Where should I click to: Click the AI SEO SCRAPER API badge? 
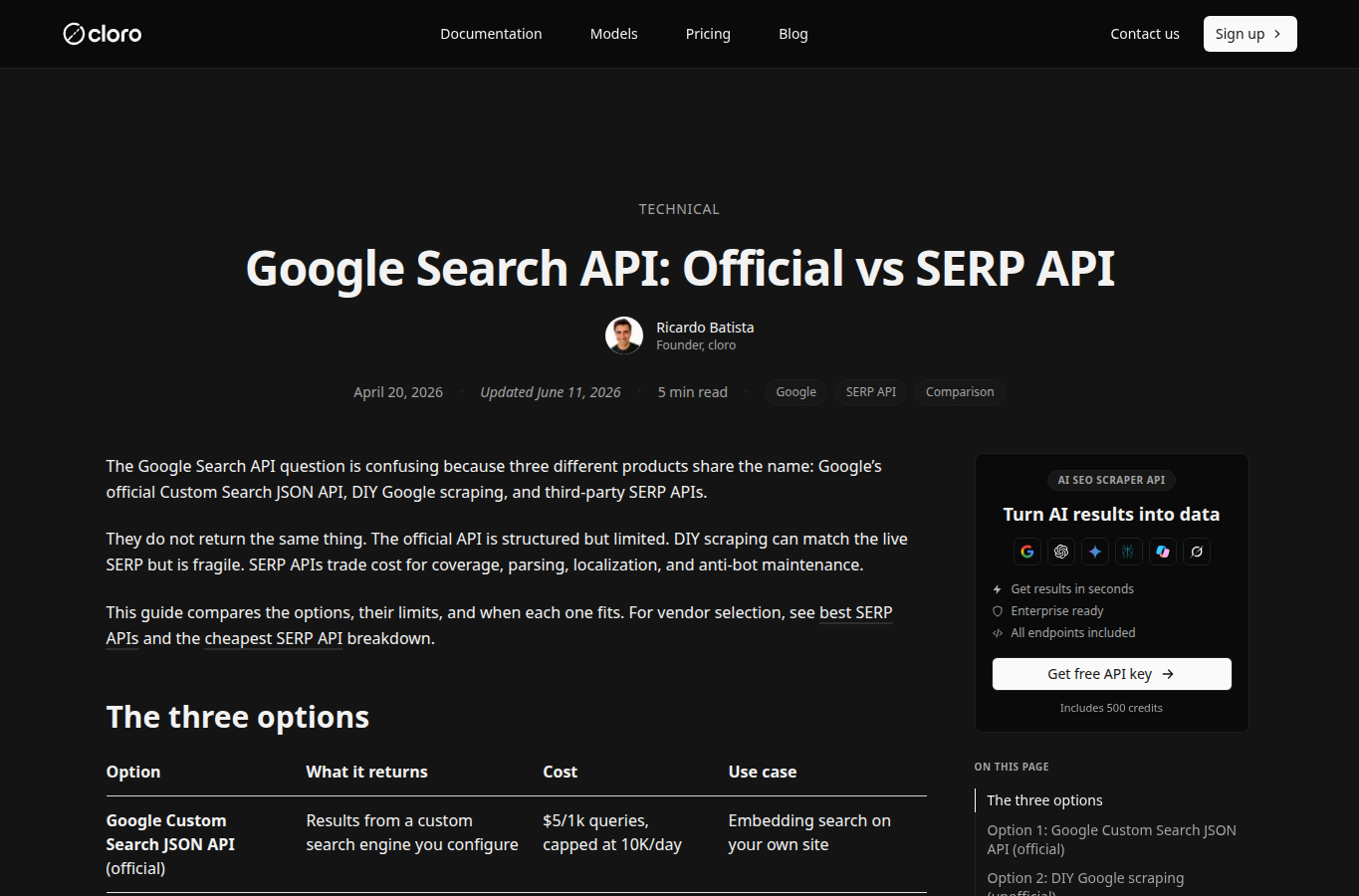pos(1111,480)
